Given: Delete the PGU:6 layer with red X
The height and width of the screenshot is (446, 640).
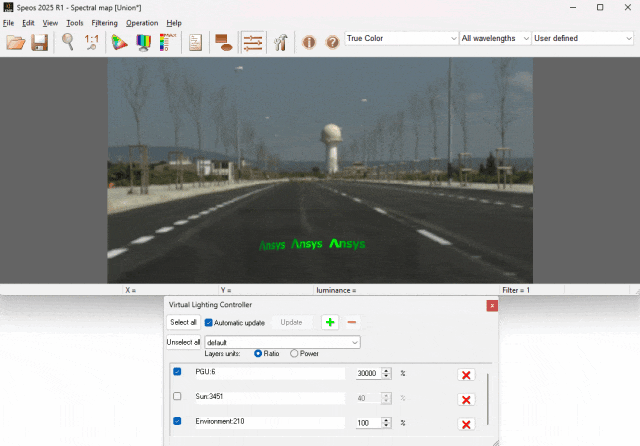Looking at the screenshot, I should pos(465,374).
